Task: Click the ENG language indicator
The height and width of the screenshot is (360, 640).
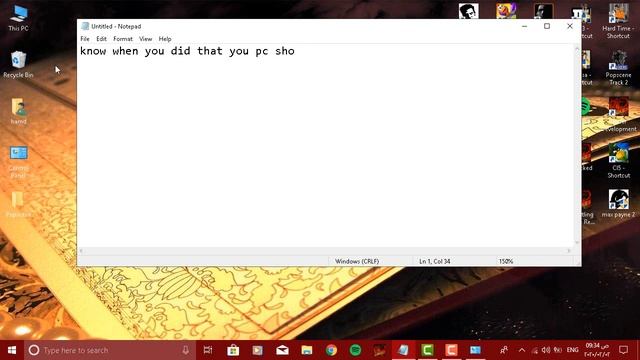Action: click(x=573, y=350)
